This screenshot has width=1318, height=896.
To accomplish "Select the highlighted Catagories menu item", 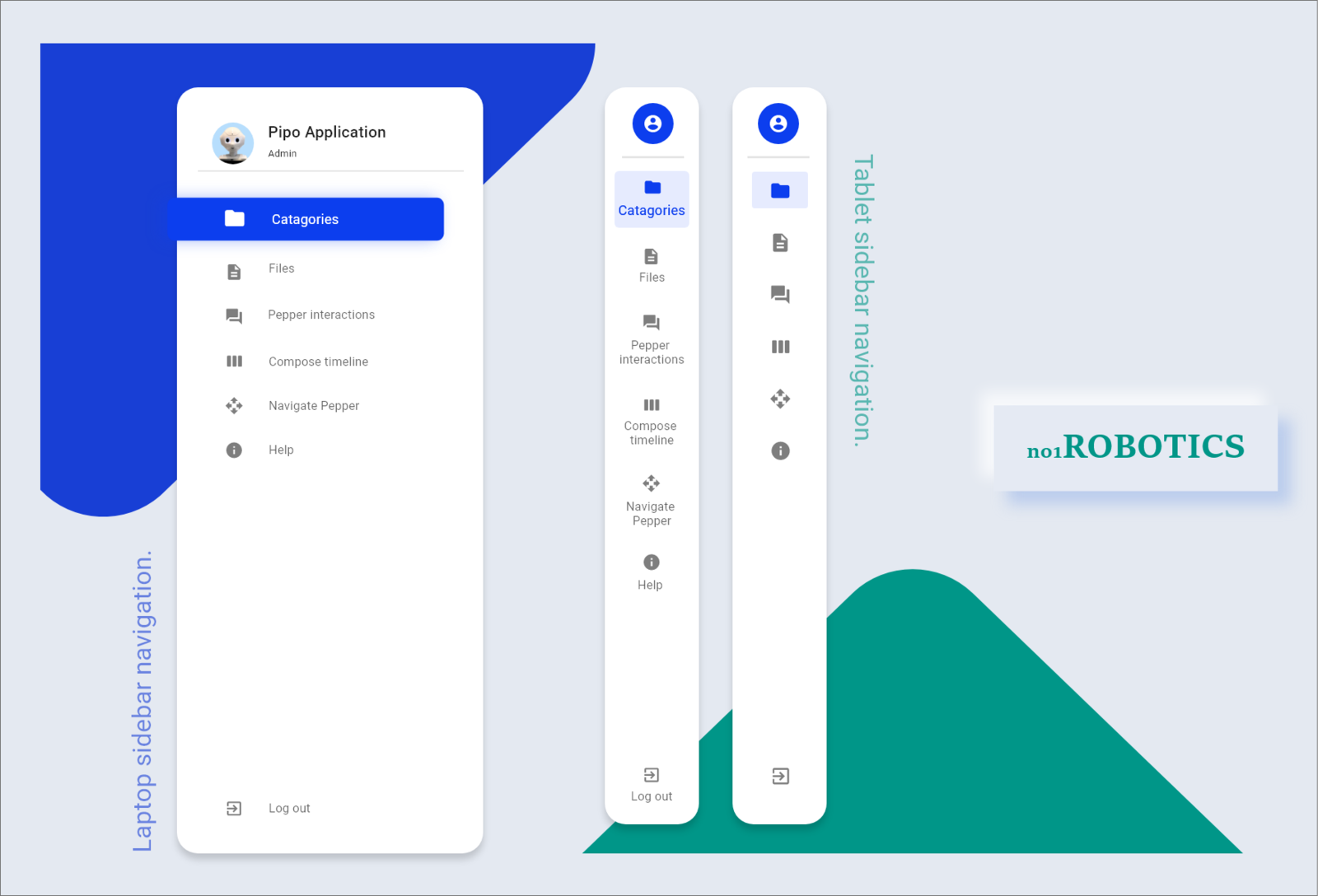I will [305, 218].
